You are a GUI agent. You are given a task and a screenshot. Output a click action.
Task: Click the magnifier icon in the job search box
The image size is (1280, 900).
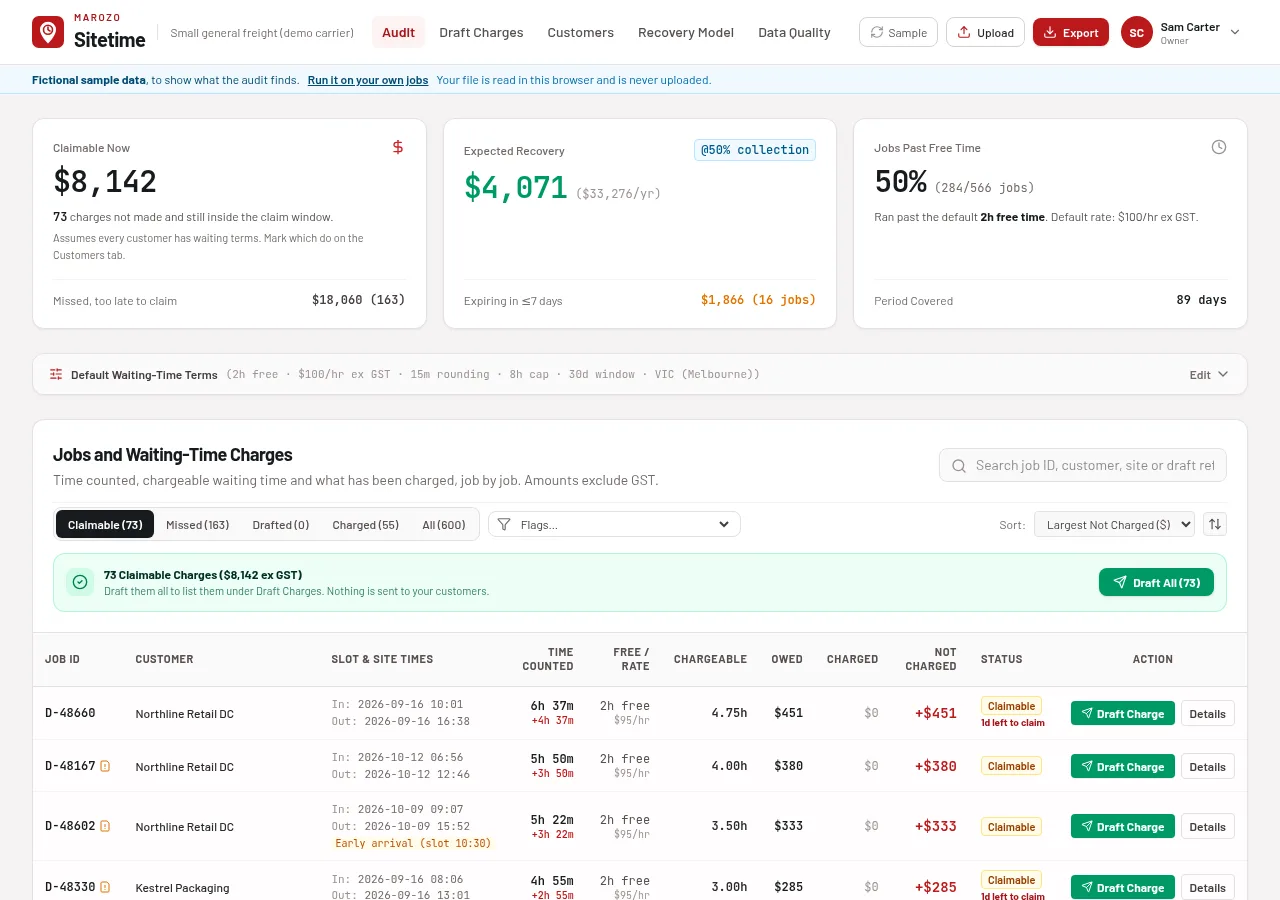click(959, 465)
